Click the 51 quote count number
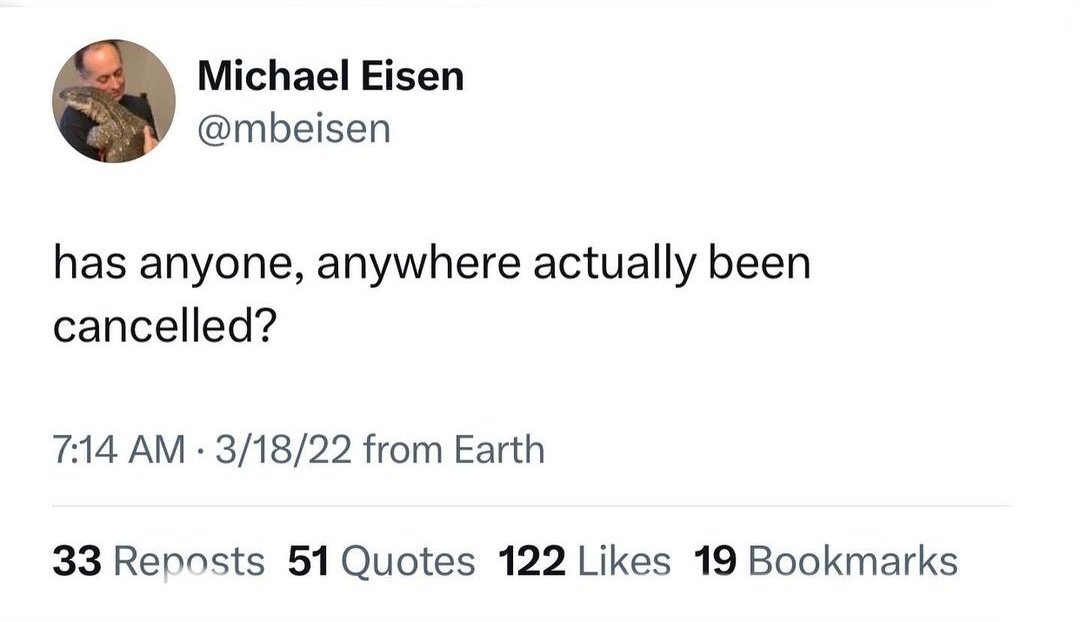 (310, 561)
